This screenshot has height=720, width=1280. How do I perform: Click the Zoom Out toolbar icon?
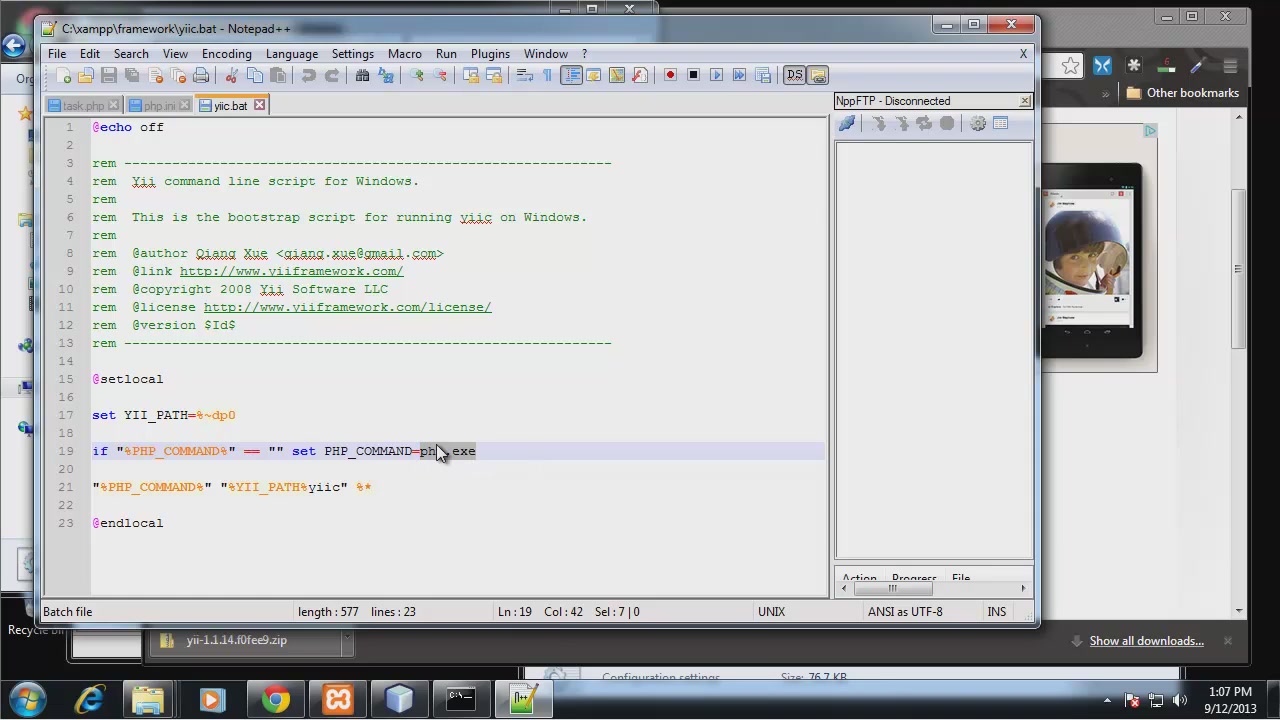[x=439, y=76]
